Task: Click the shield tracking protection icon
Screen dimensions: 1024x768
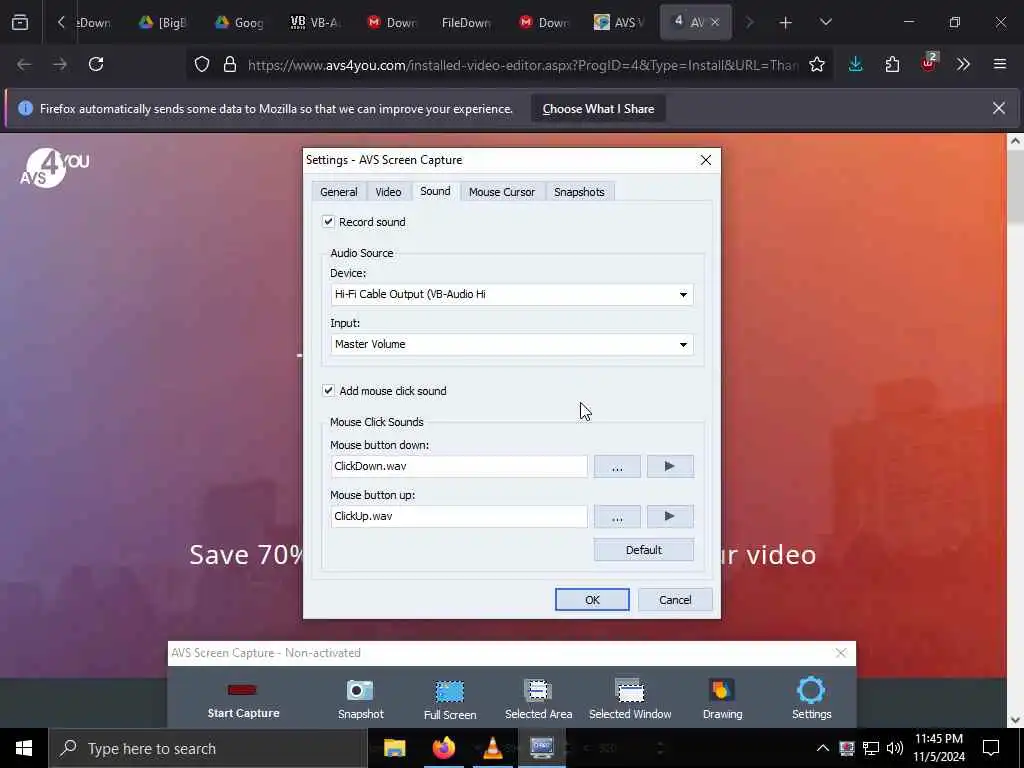Action: pos(202,64)
